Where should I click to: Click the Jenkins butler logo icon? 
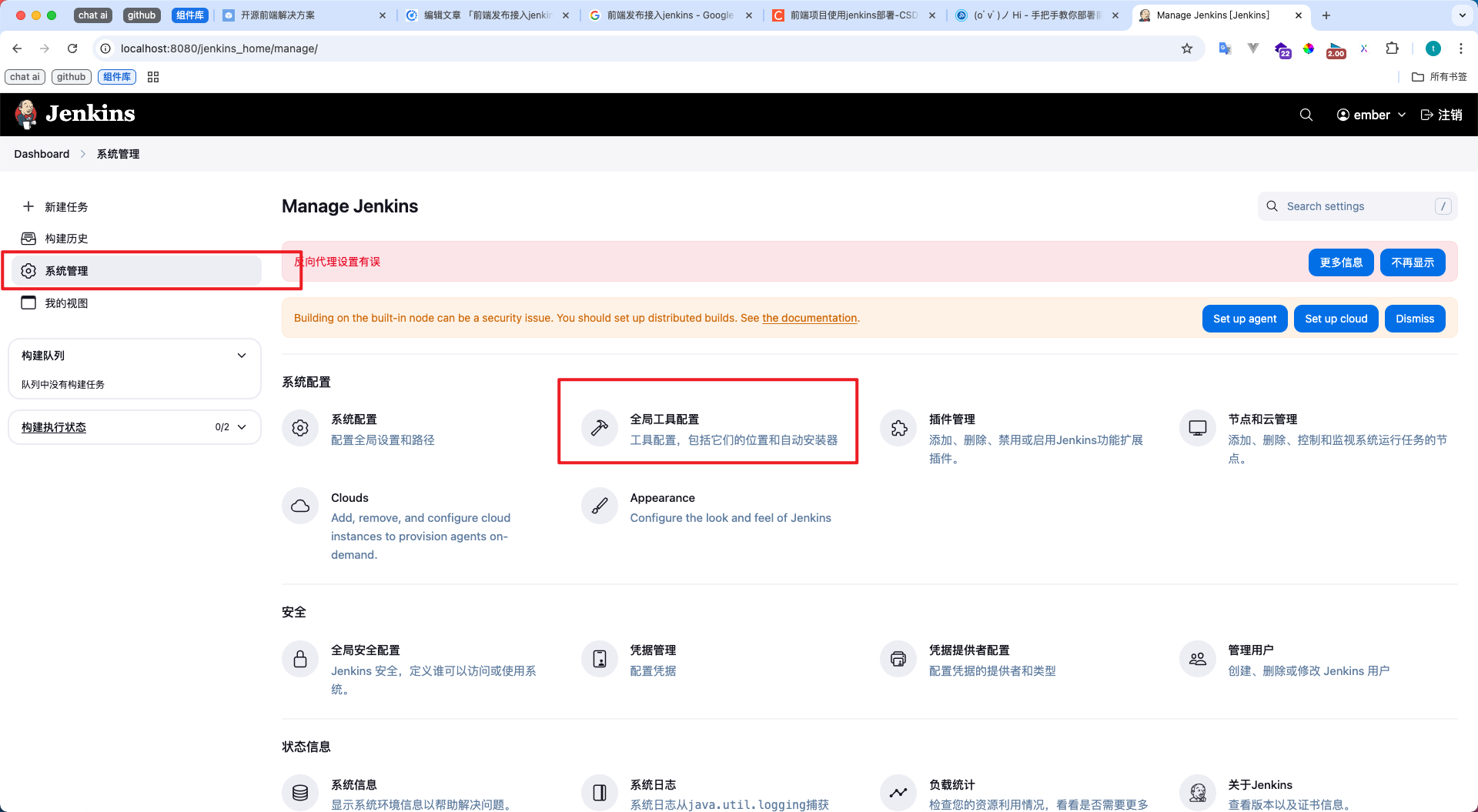point(26,114)
